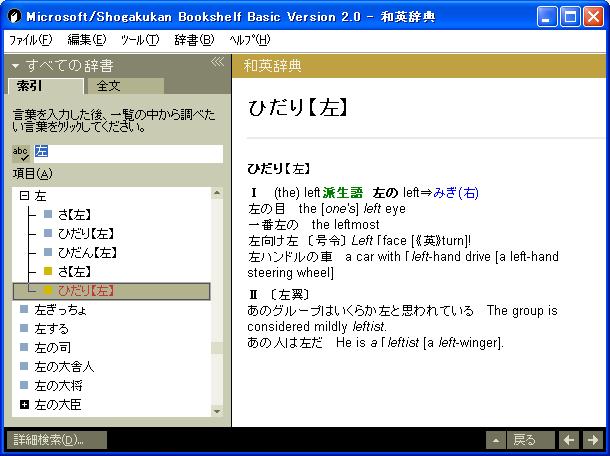
Task: Click the app icon in the title bar
Action: pos(14,17)
